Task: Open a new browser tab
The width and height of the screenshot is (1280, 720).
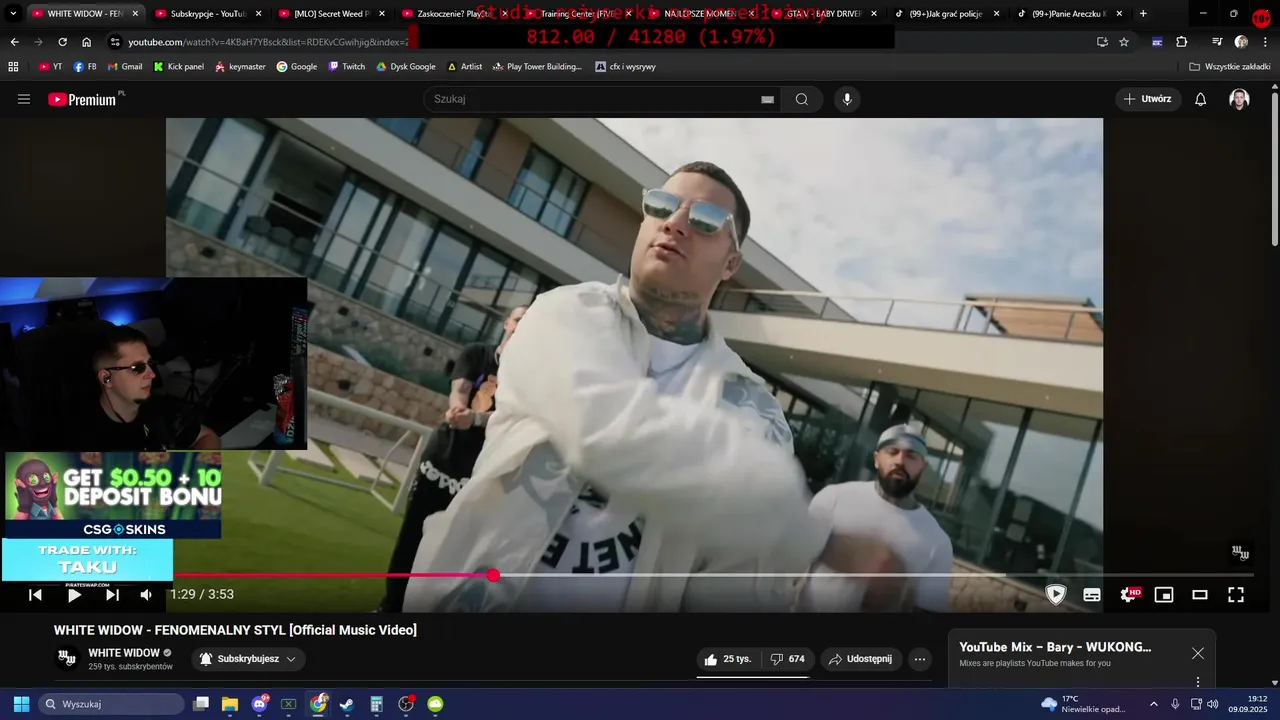Action: pyautogui.click(x=1143, y=14)
